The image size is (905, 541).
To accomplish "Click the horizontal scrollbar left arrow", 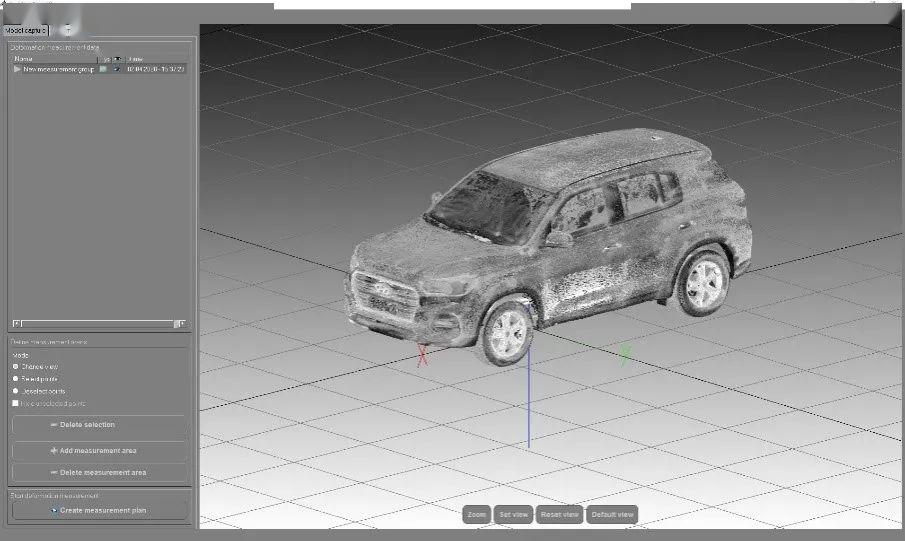I will click(17, 324).
